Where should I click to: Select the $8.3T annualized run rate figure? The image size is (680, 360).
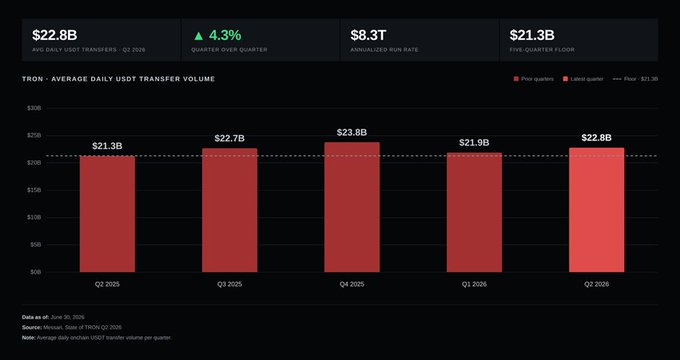(x=368, y=36)
